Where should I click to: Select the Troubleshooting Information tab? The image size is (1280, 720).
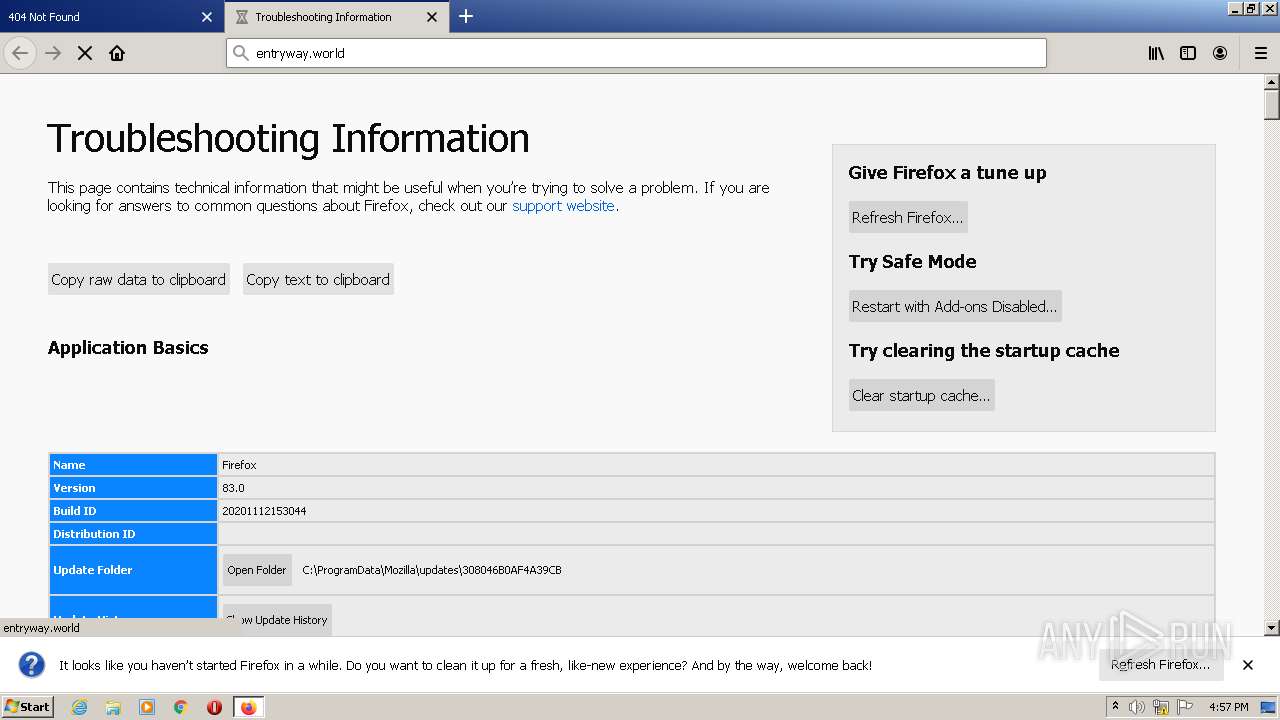pos(336,17)
